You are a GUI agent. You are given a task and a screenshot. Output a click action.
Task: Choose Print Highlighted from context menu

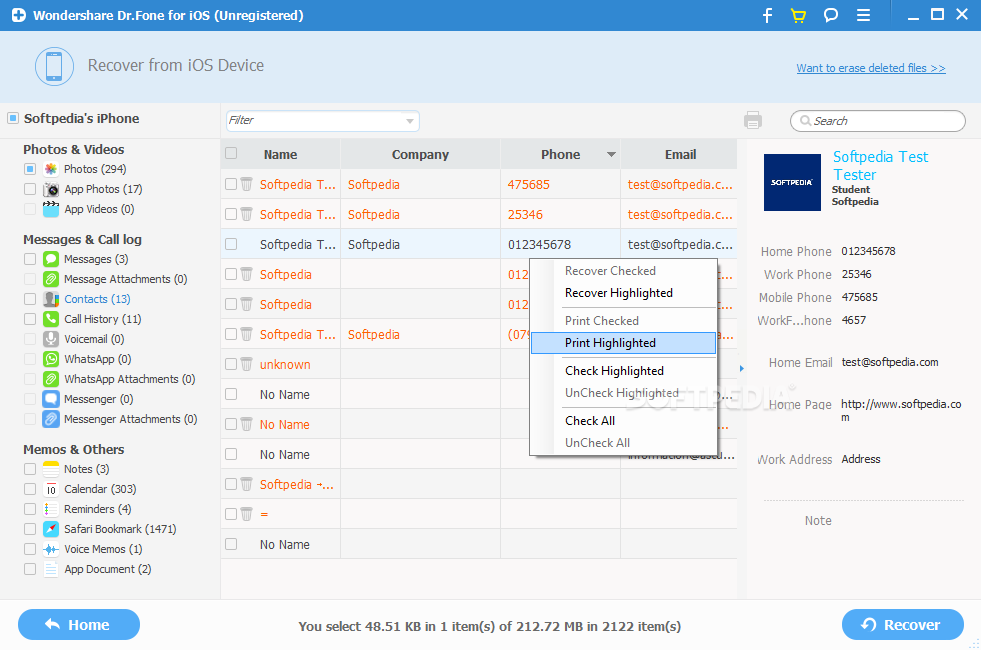click(623, 343)
